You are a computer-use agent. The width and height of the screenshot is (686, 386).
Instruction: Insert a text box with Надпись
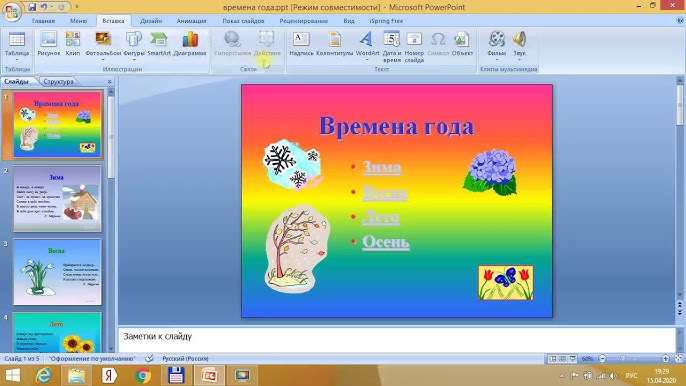pyautogui.click(x=301, y=44)
